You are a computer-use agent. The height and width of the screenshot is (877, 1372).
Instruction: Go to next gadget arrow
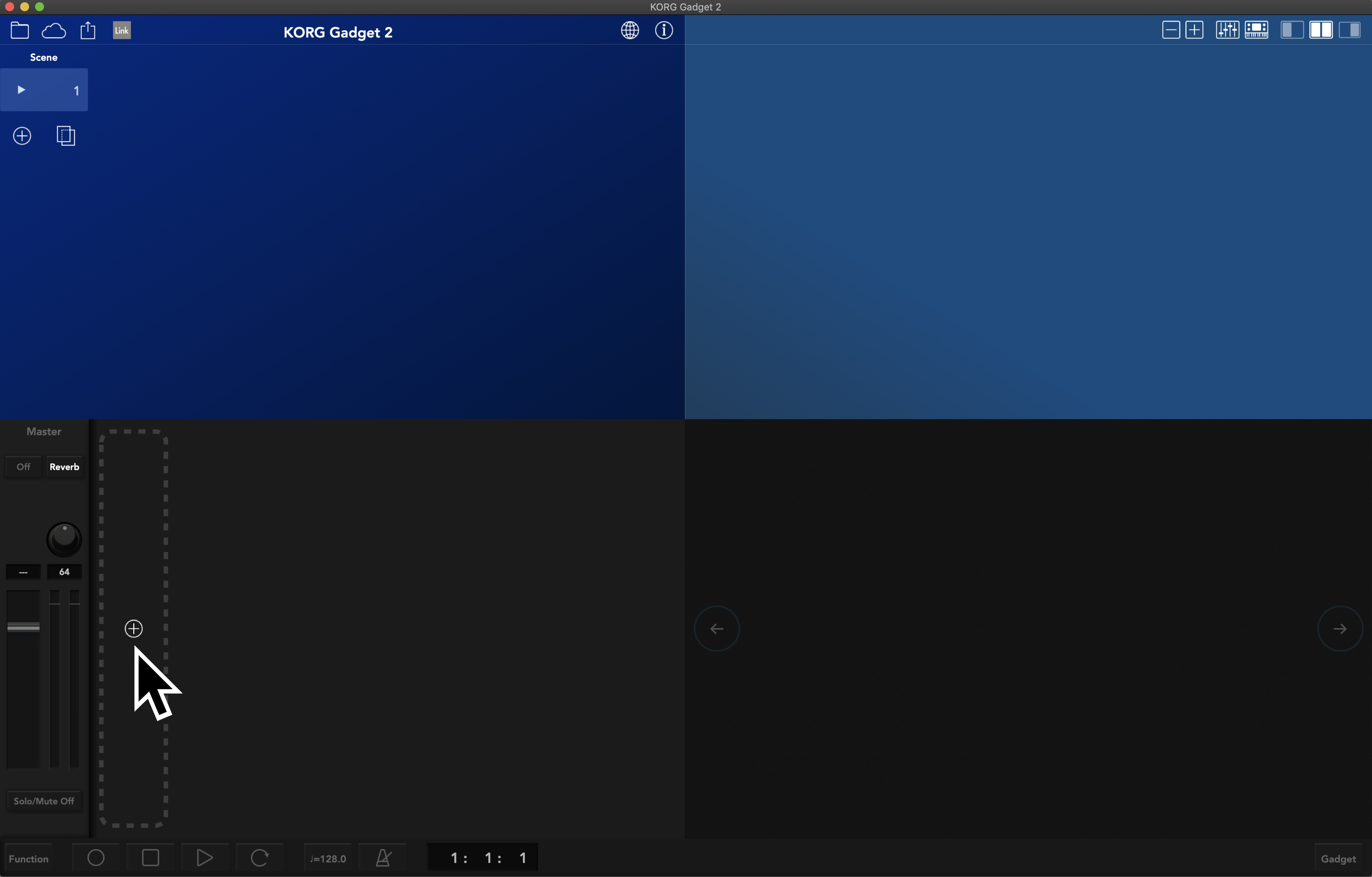(x=1340, y=628)
